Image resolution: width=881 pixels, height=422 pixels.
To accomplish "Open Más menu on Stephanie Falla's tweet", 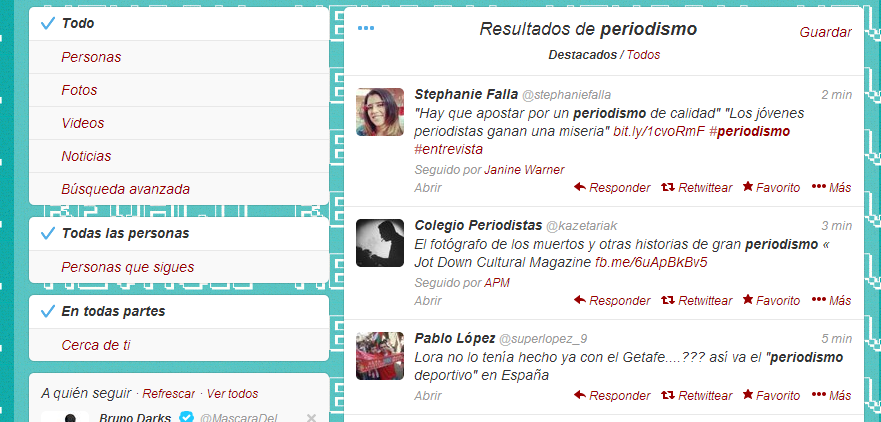I will click(x=832, y=188).
